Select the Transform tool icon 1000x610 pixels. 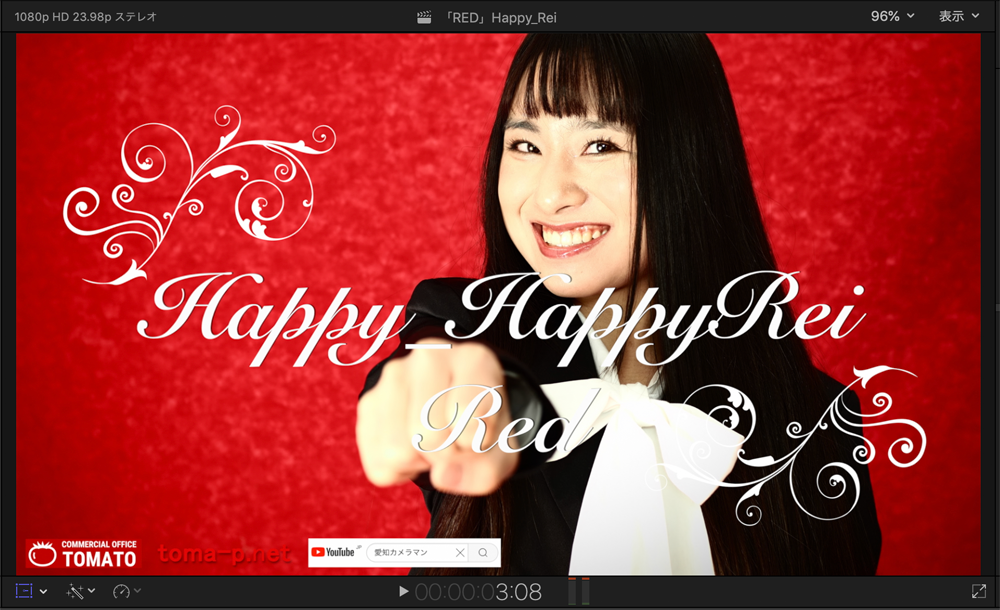[24, 590]
